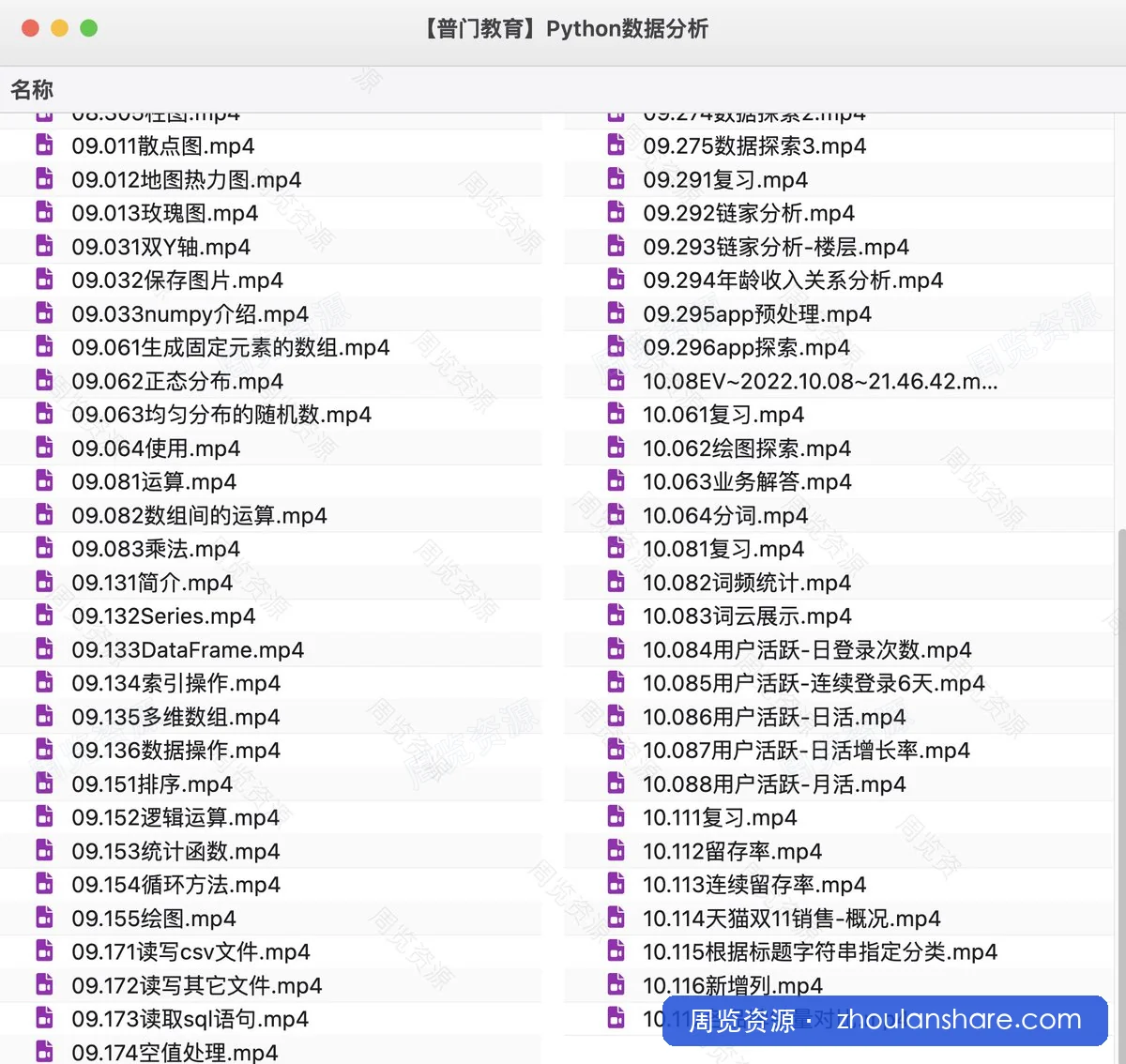Select file name 10.113连续留存率.mp4
Viewport: 1126px width, 1064px height.
click(x=754, y=885)
